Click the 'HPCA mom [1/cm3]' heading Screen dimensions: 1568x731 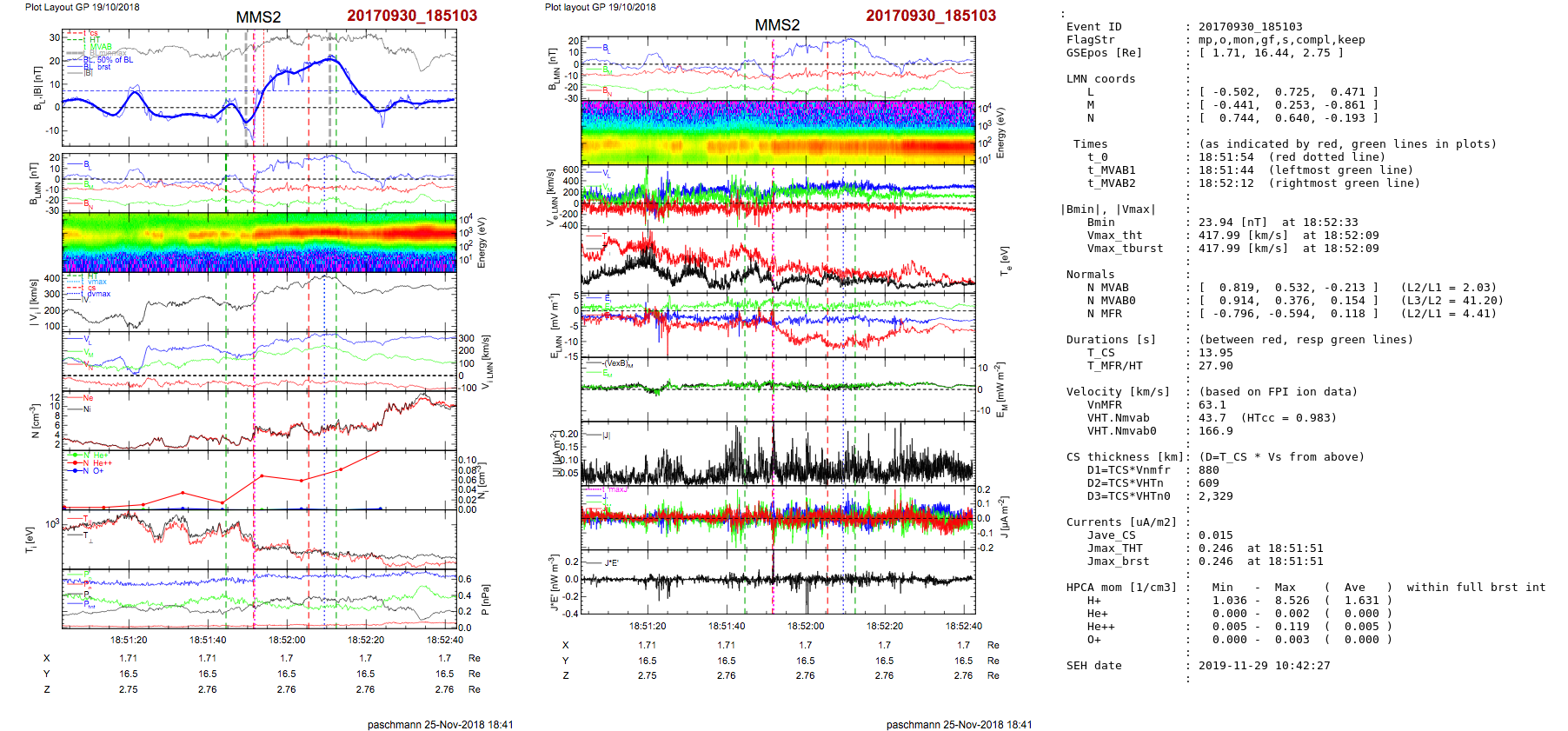coord(1121,588)
